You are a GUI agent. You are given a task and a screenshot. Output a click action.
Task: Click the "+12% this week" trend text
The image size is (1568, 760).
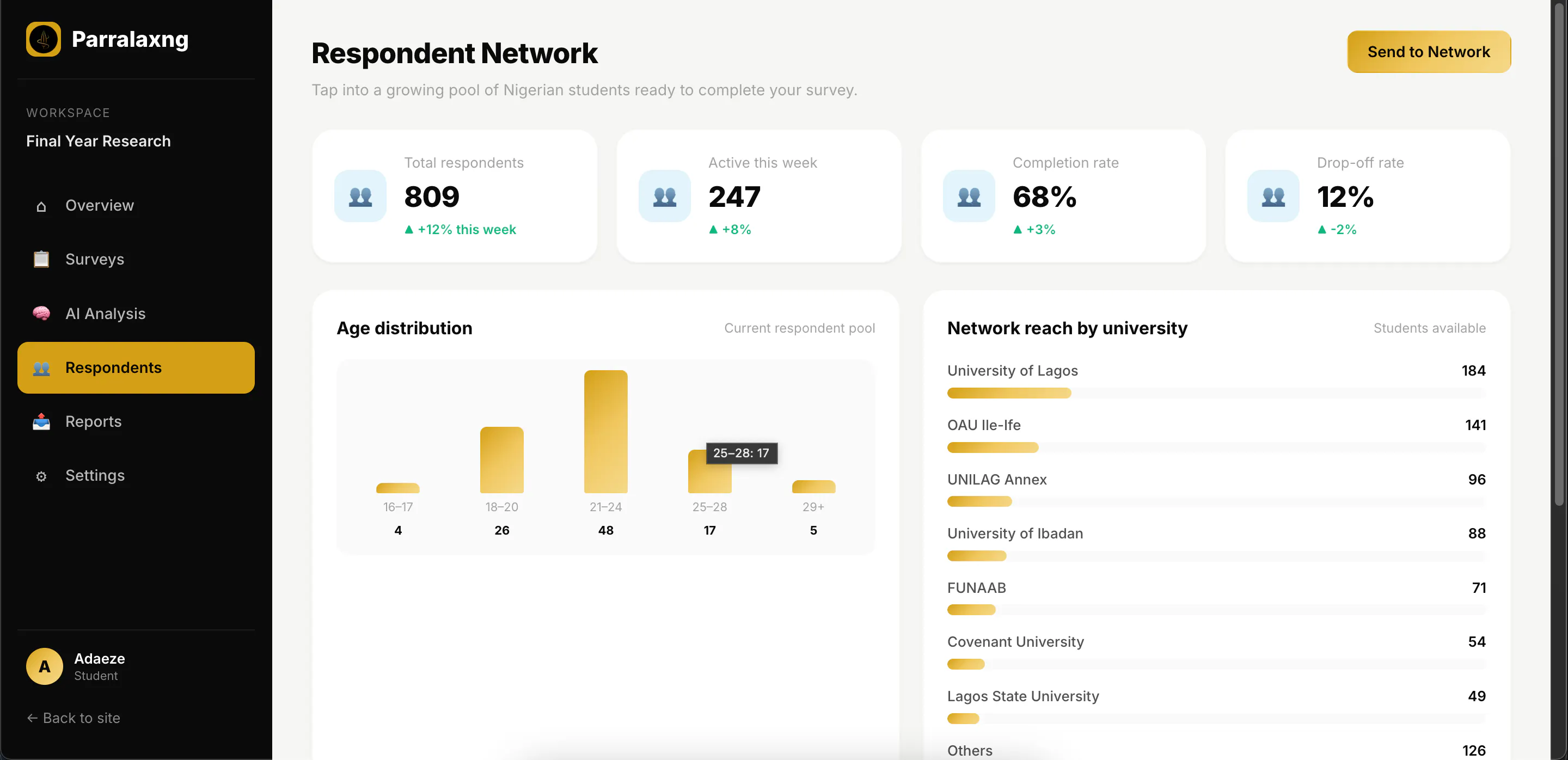pos(467,230)
